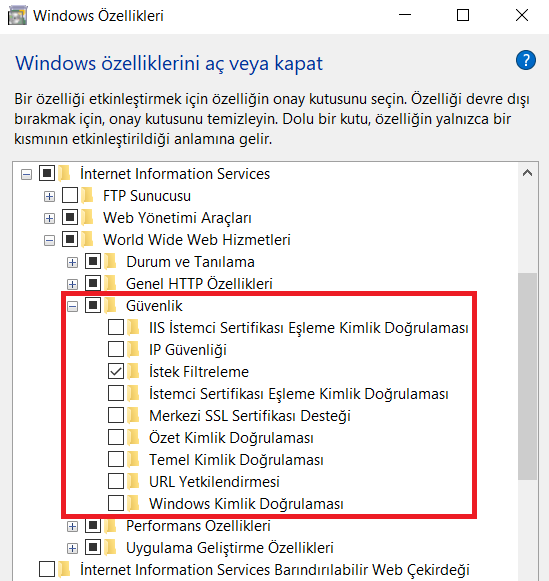Image resolution: width=549 pixels, height=581 pixels.
Task: Select the Merkezi SSL Sertifikası Desteği item
Action: coord(250,415)
